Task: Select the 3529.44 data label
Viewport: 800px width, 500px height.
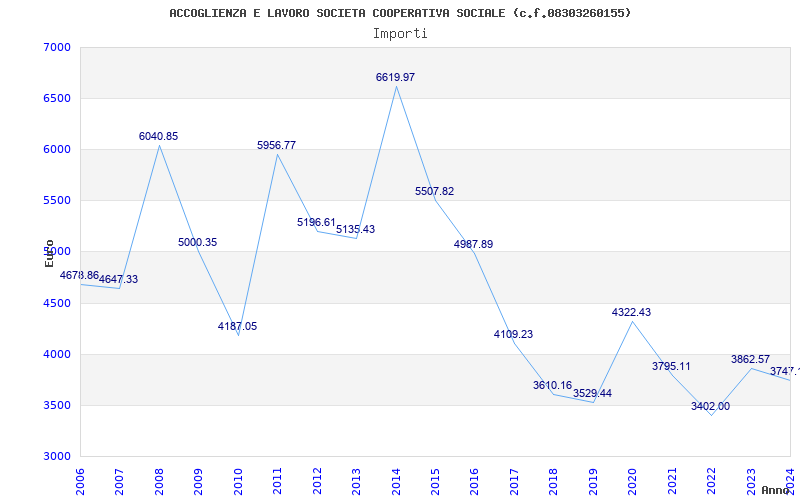Action: coord(592,393)
